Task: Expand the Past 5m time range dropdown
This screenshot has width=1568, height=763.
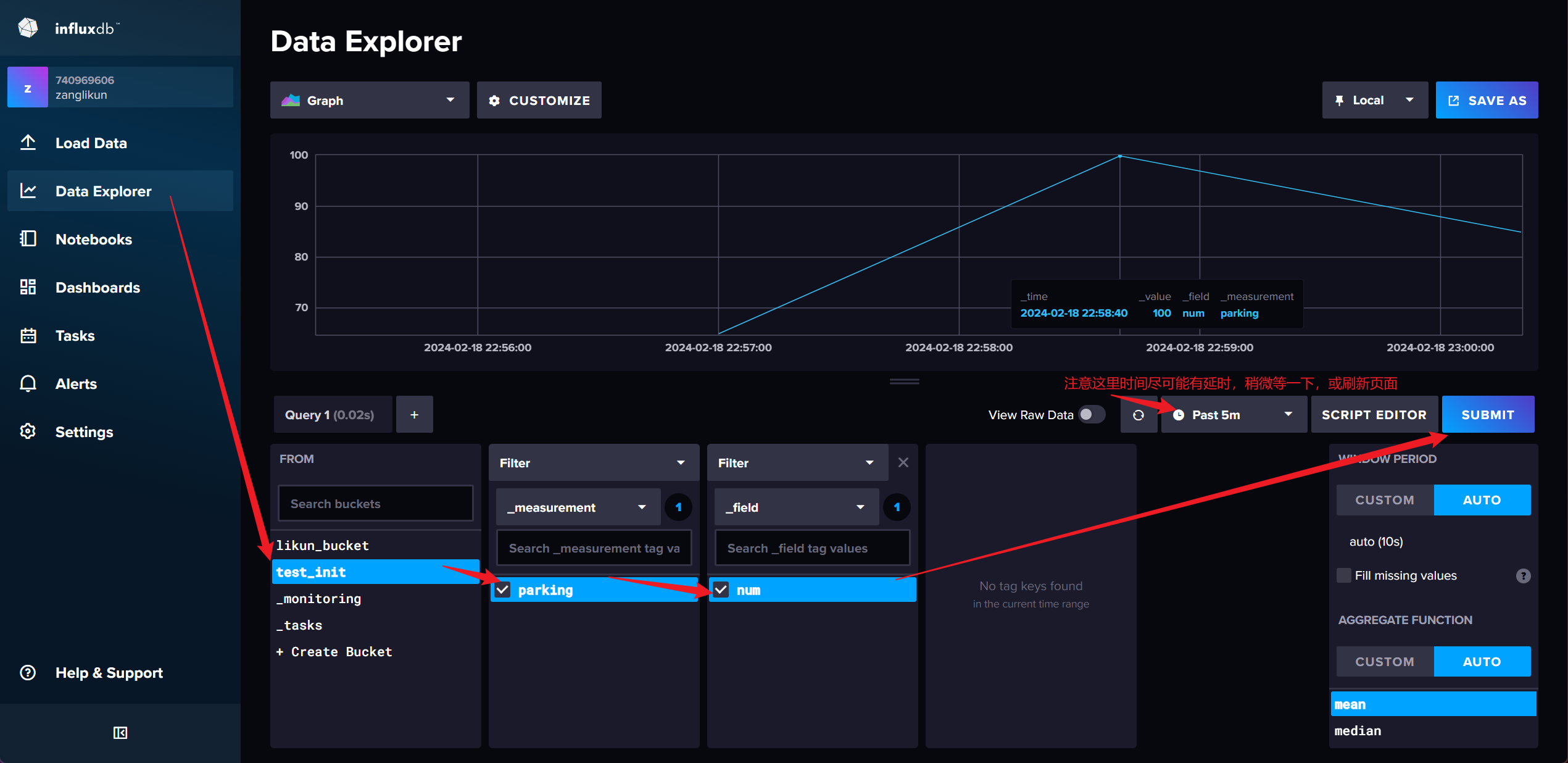Action: pos(1233,415)
